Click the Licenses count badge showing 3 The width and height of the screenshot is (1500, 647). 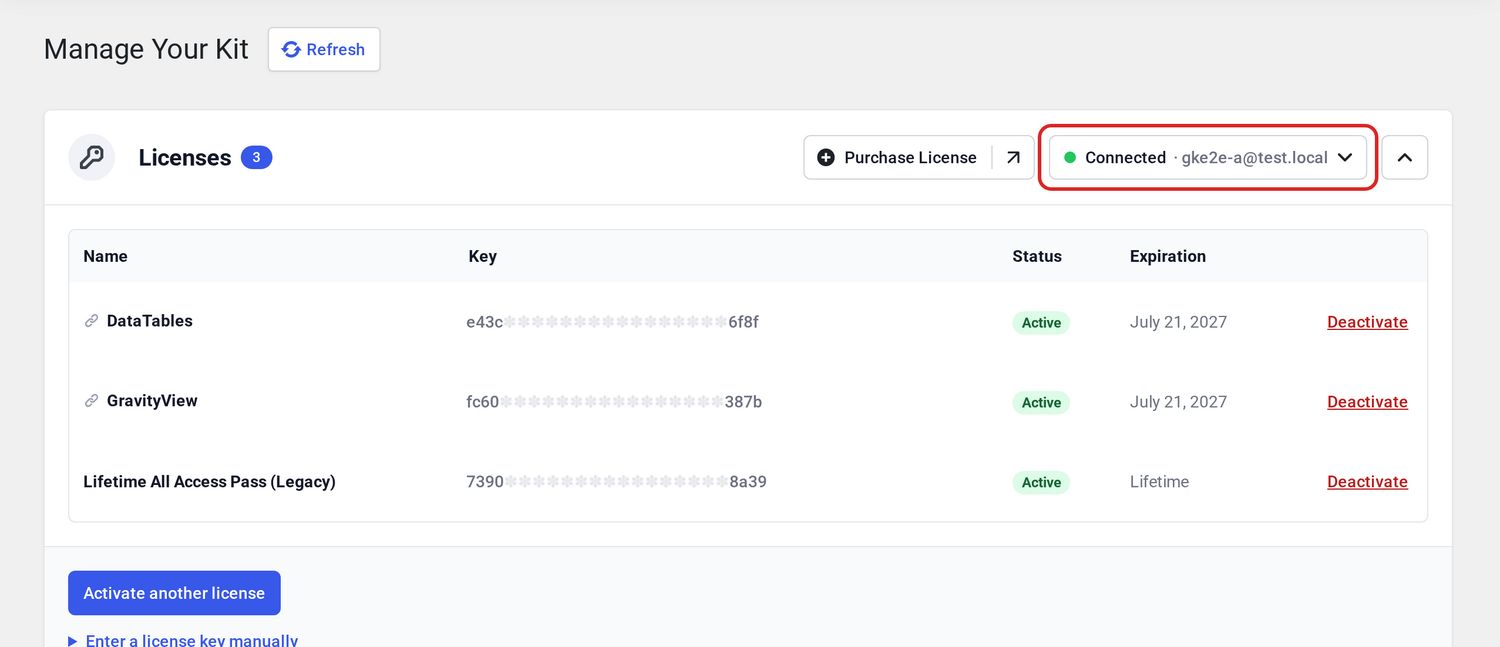pyautogui.click(x=256, y=157)
